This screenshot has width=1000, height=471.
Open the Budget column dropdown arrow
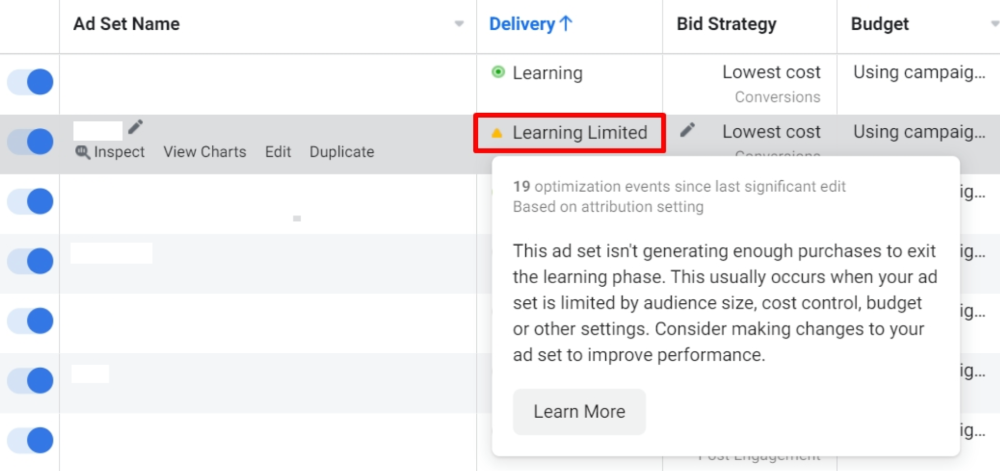click(993, 24)
